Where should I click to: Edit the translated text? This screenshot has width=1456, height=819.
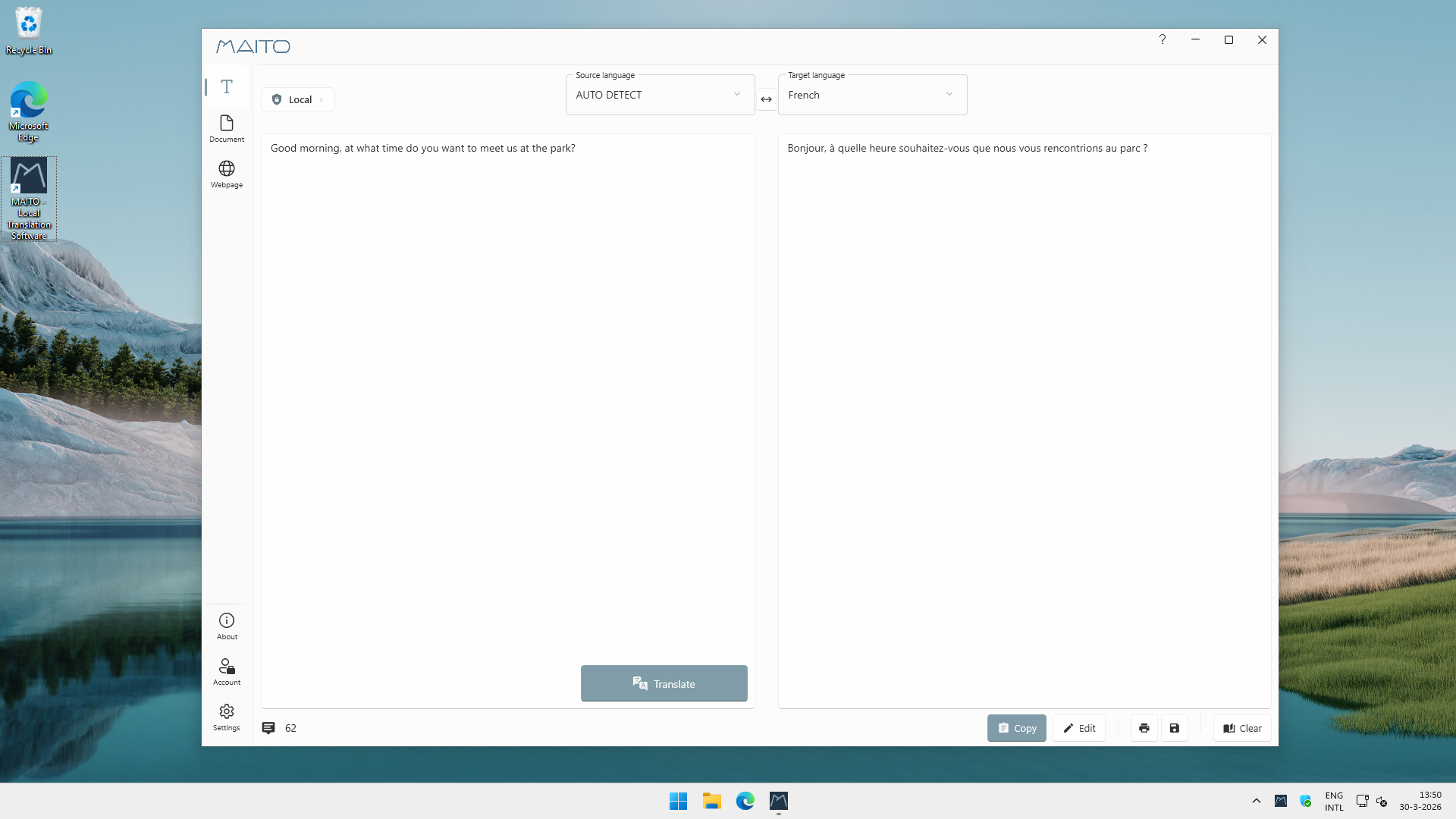pyautogui.click(x=1078, y=728)
